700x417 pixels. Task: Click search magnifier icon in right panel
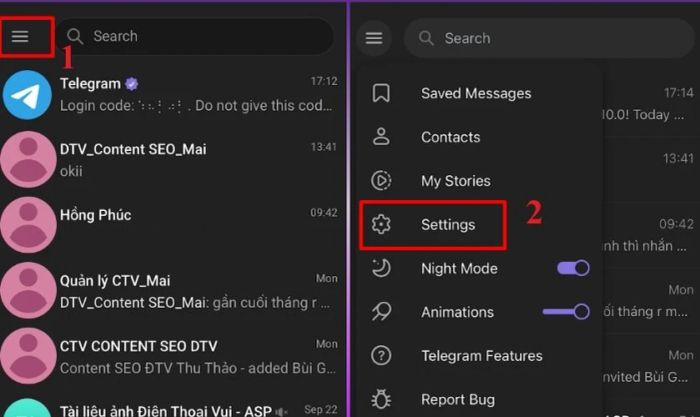click(x=426, y=38)
